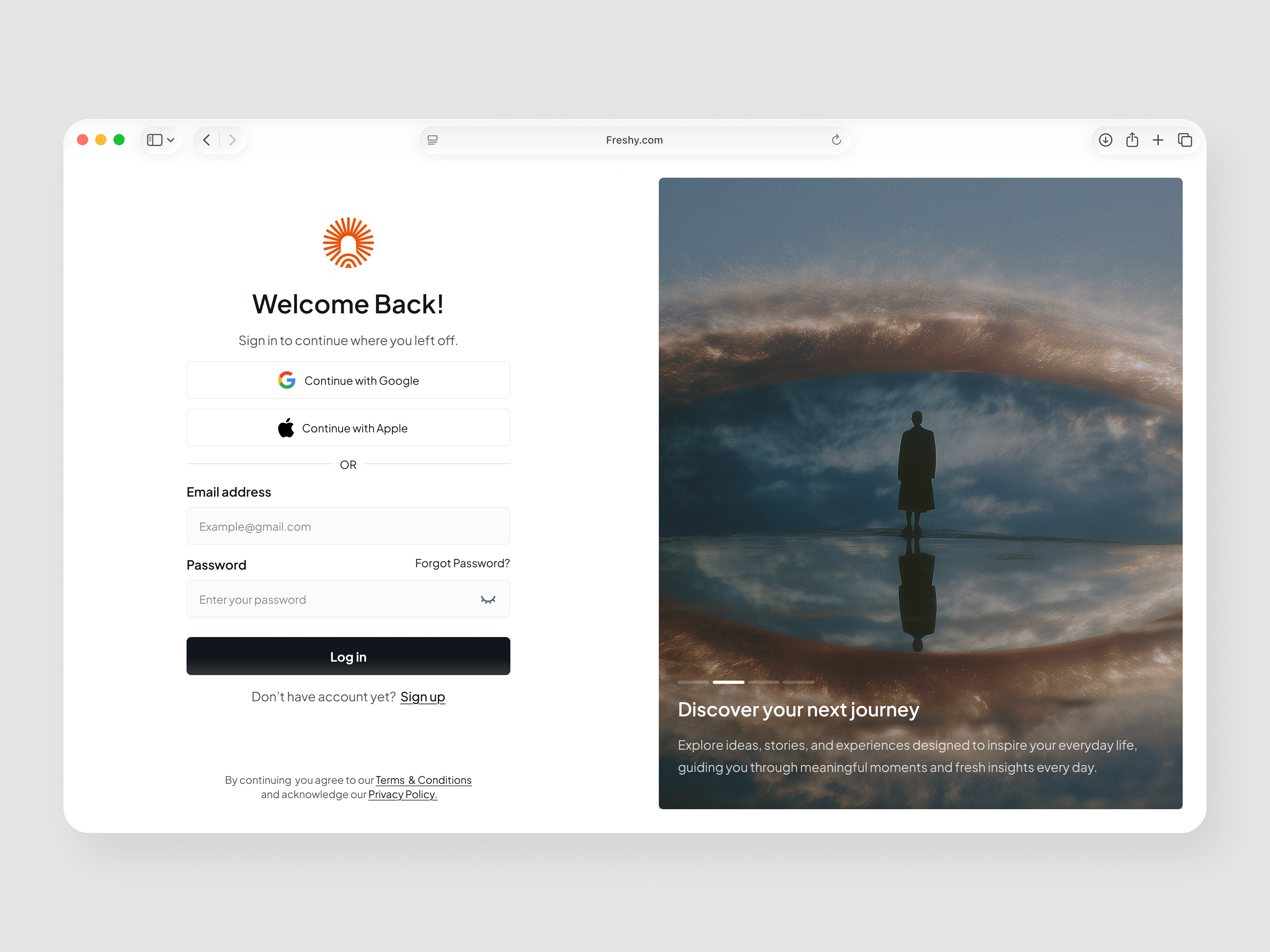This screenshot has height=952, width=1270.
Task: Maximize the window with green button
Action: [119, 140]
